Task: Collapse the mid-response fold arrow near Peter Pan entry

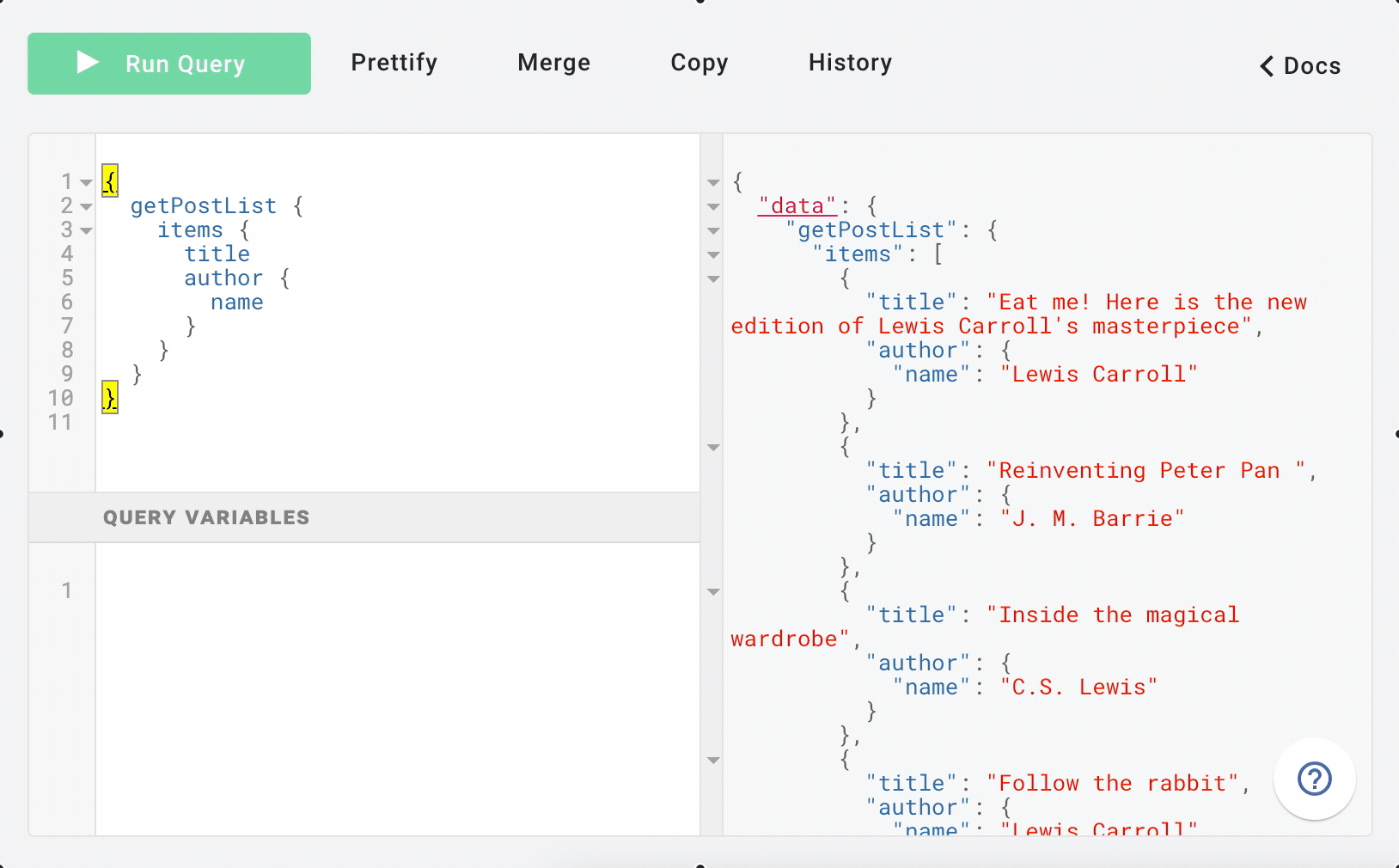Action: [713, 447]
